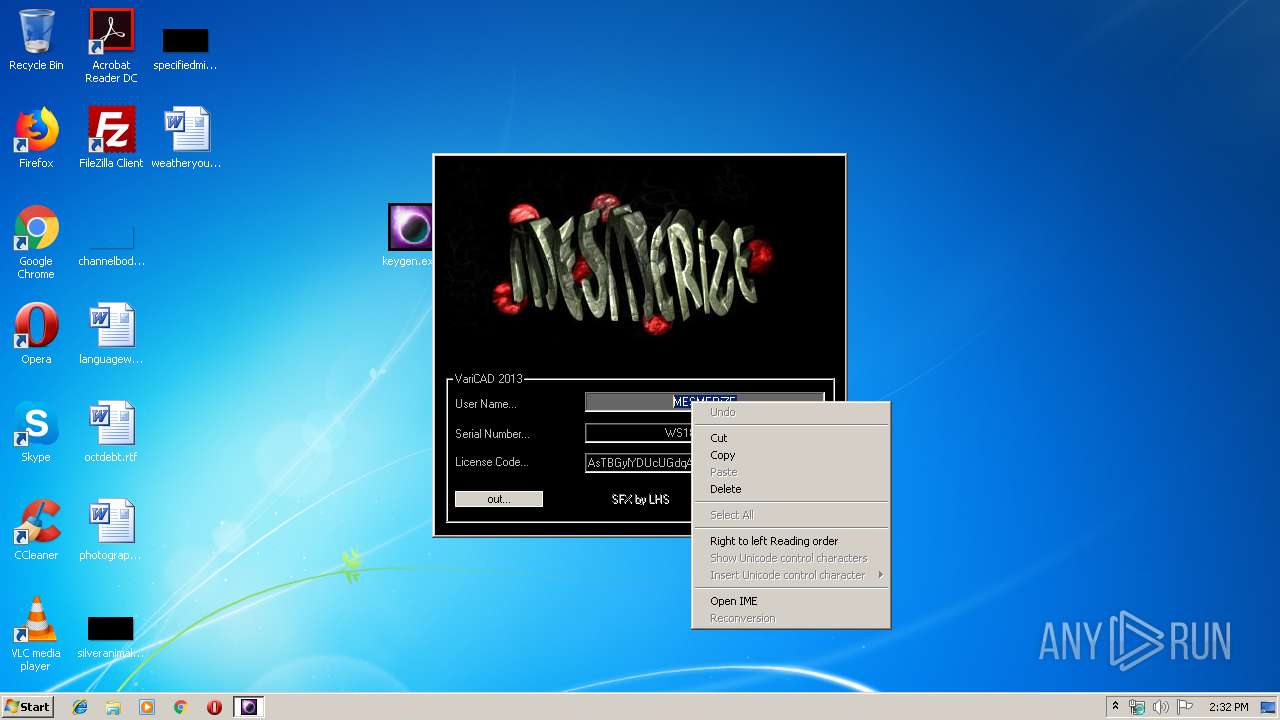Launch Skype from desktop
Screen dimensions: 1280x720
pyautogui.click(x=36, y=432)
